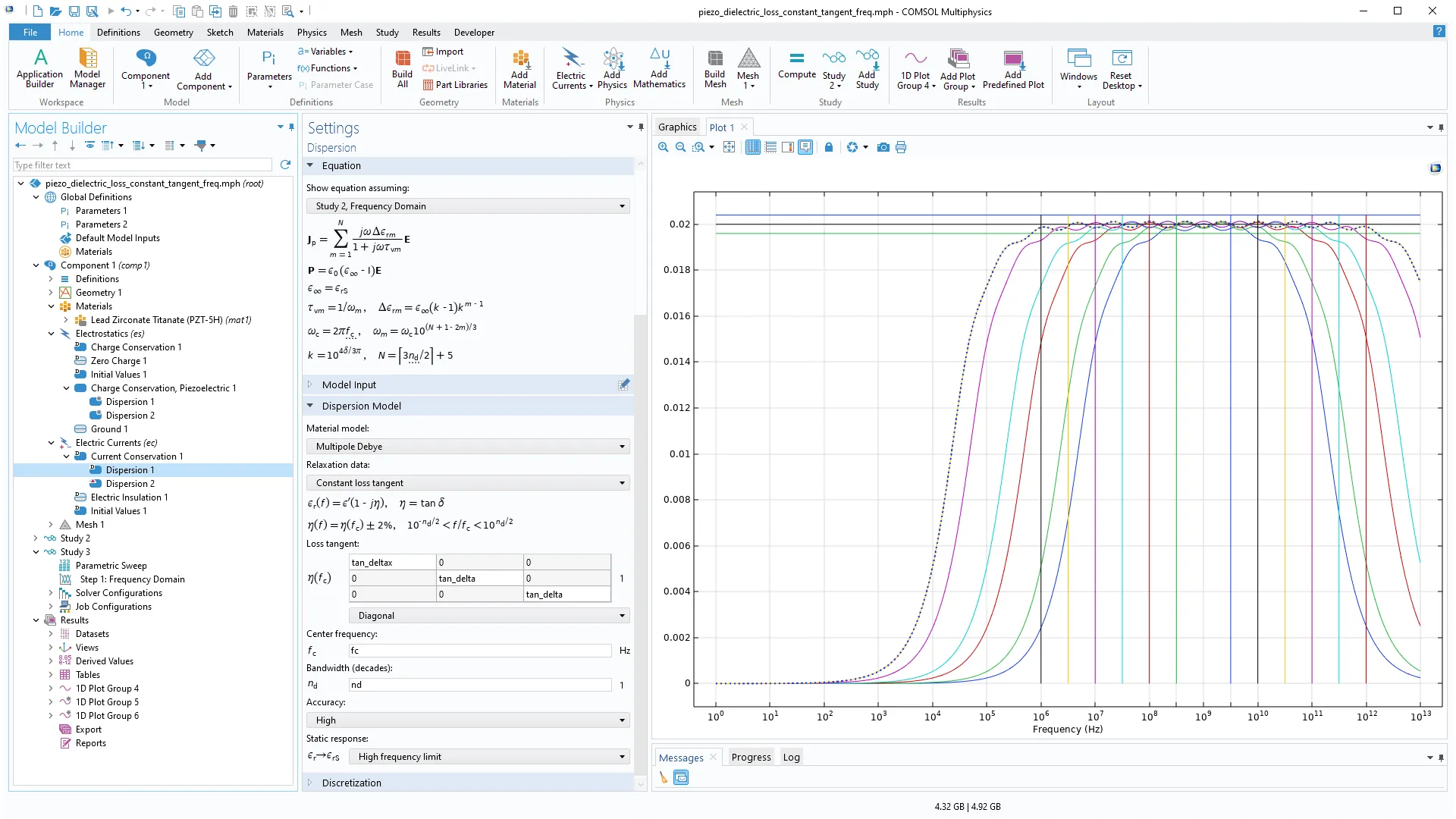Image resolution: width=1456 pixels, height=819 pixels.
Task: Open the Physics ribbon tab
Action: point(312,33)
